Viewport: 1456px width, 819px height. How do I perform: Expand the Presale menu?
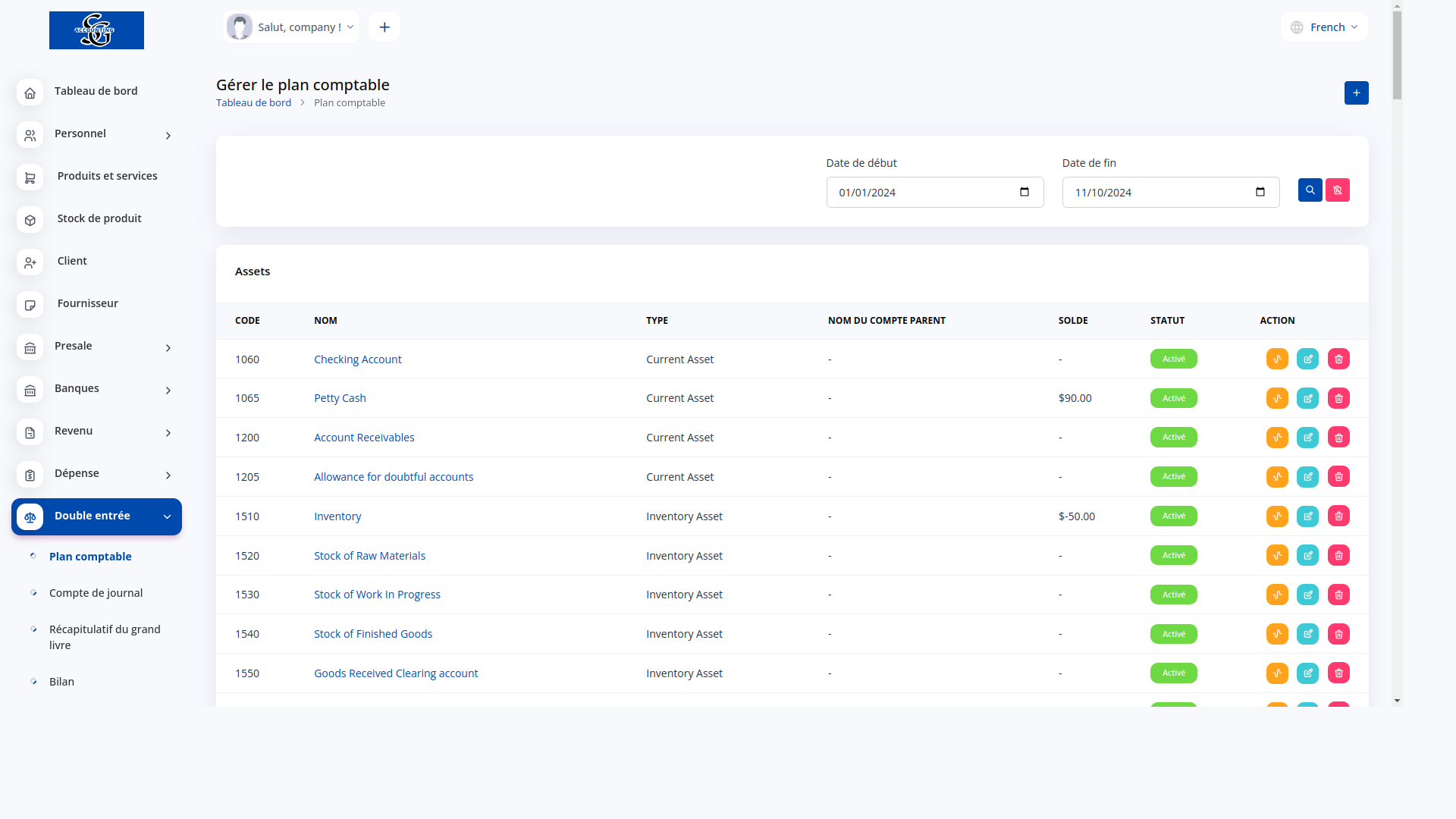pos(96,347)
